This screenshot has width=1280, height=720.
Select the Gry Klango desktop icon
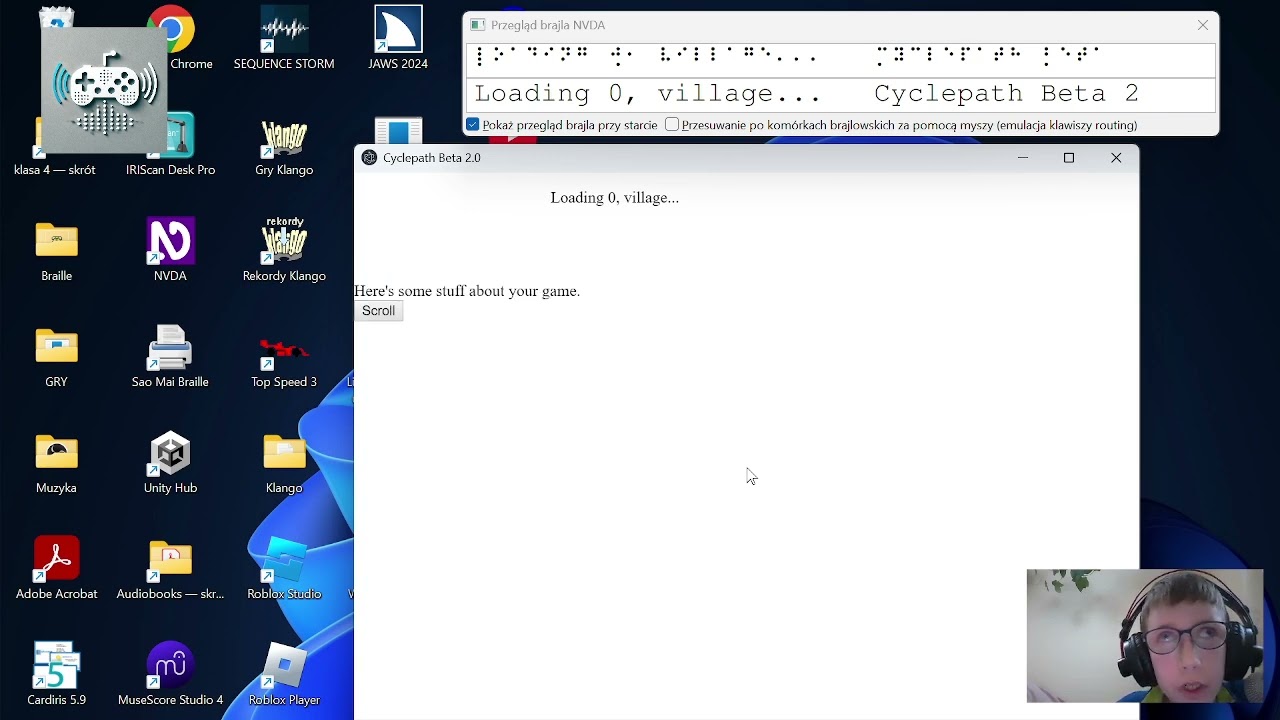click(284, 148)
